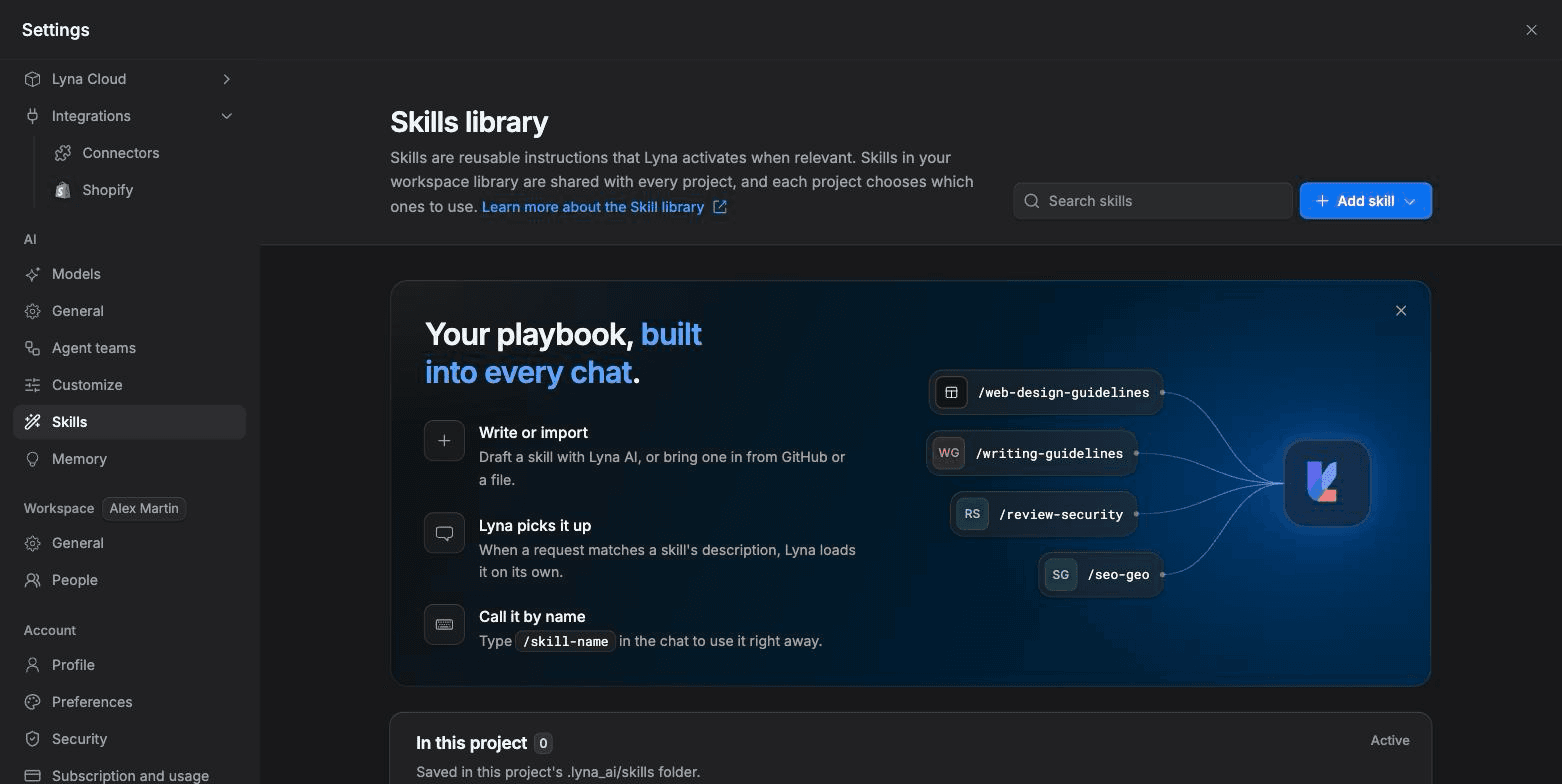The height and width of the screenshot is (784, 1562).
Task: Open the Customize settings page
Action: [x=129, y=385]
